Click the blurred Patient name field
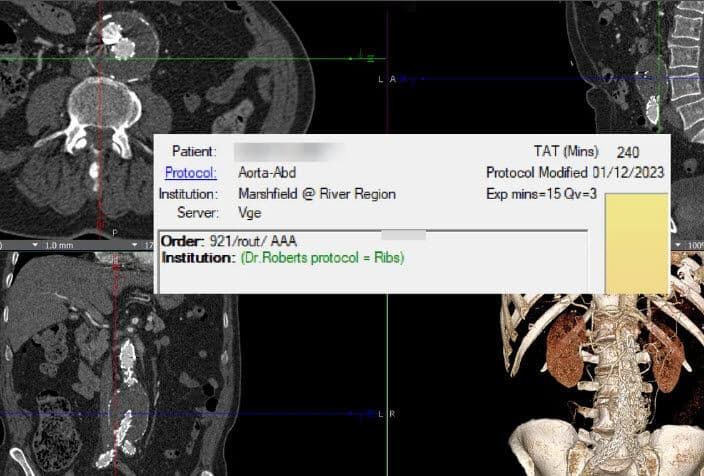Image resolution: width=704 pixels, height=476 pixels. click(289, 151)
